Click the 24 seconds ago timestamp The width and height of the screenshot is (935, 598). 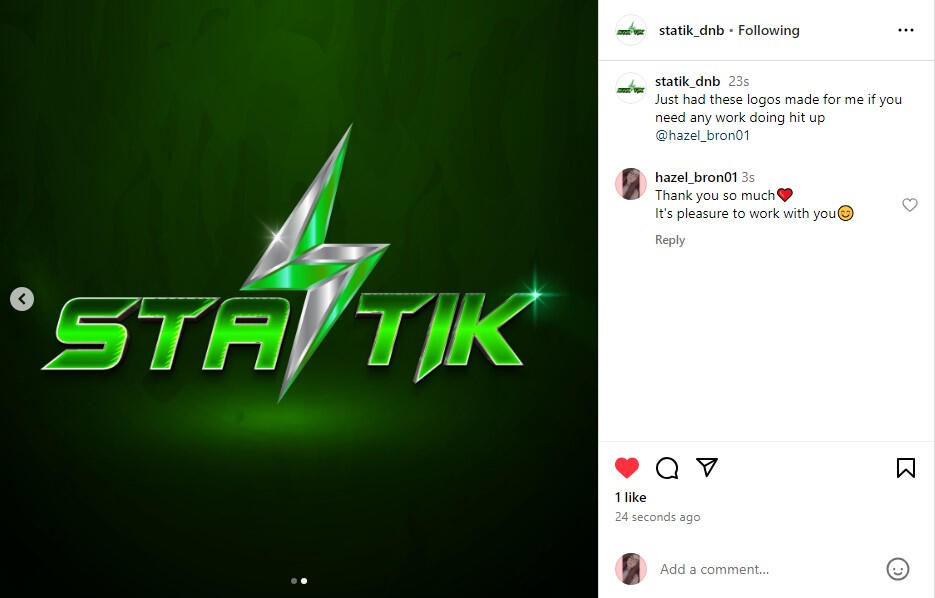click(657, 517)
